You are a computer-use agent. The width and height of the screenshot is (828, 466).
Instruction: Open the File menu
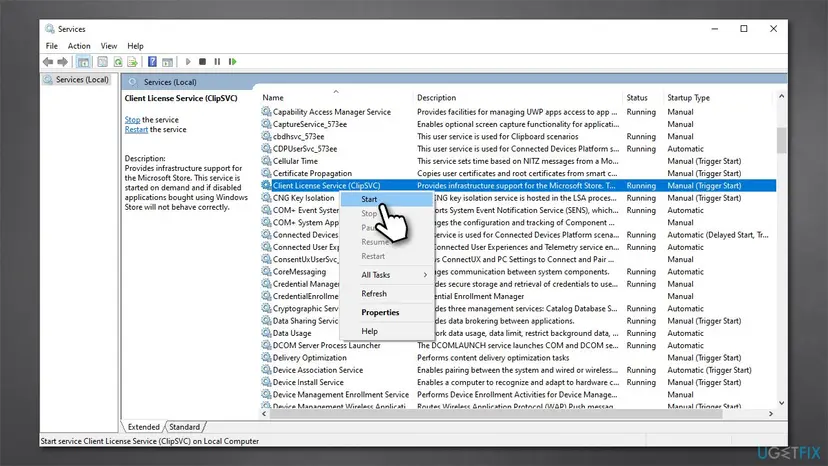pos(51,46)
